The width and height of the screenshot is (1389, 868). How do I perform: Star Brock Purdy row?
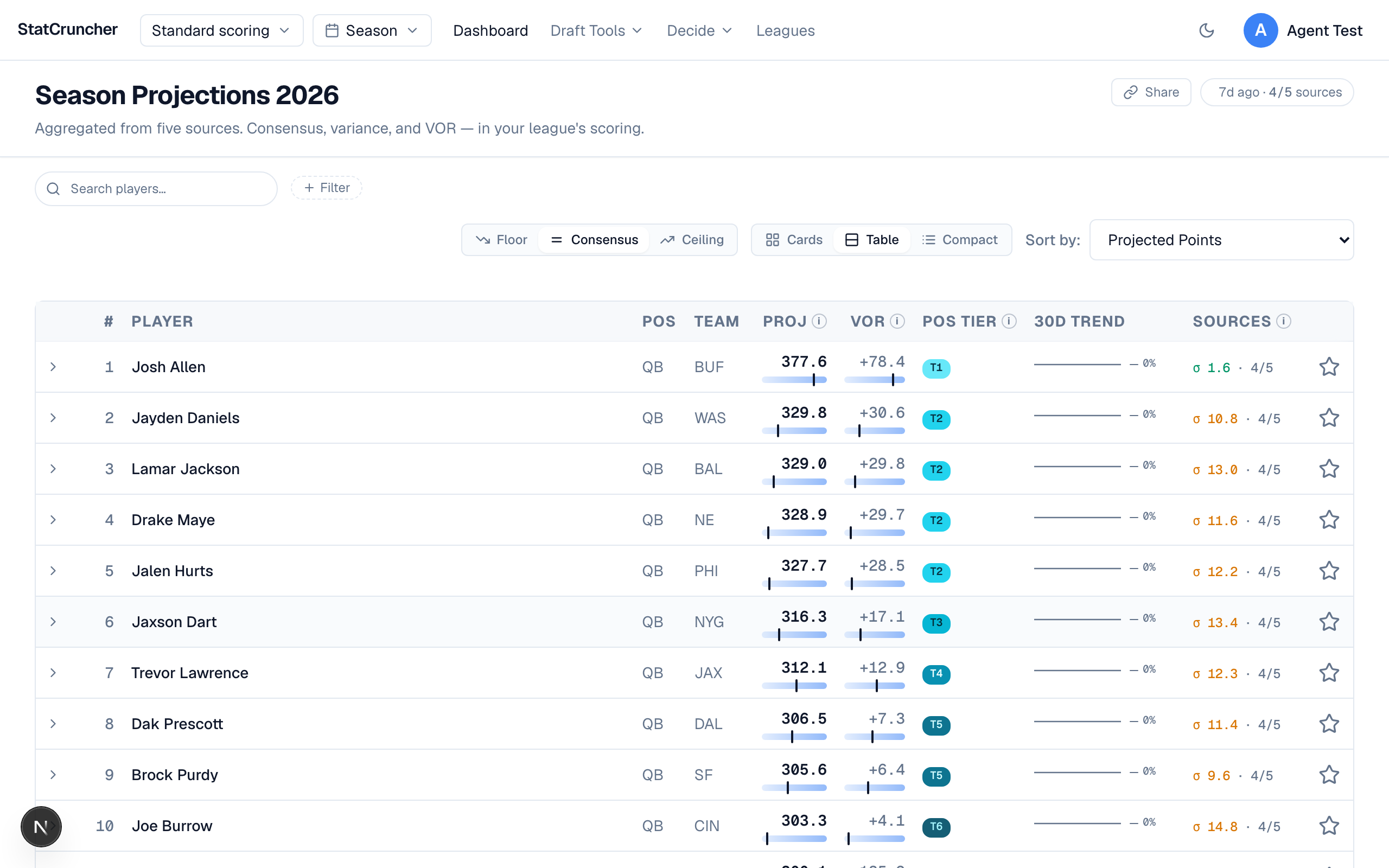[1329, 775]
